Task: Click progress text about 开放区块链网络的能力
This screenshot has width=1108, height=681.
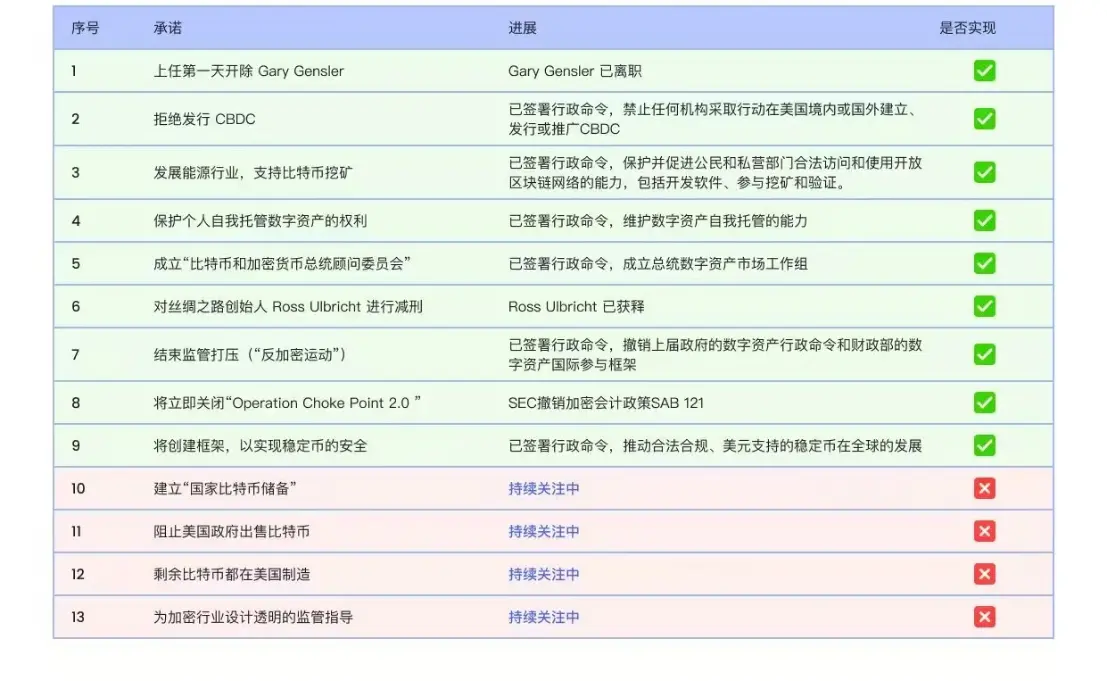Action: (x=715, y=173)
